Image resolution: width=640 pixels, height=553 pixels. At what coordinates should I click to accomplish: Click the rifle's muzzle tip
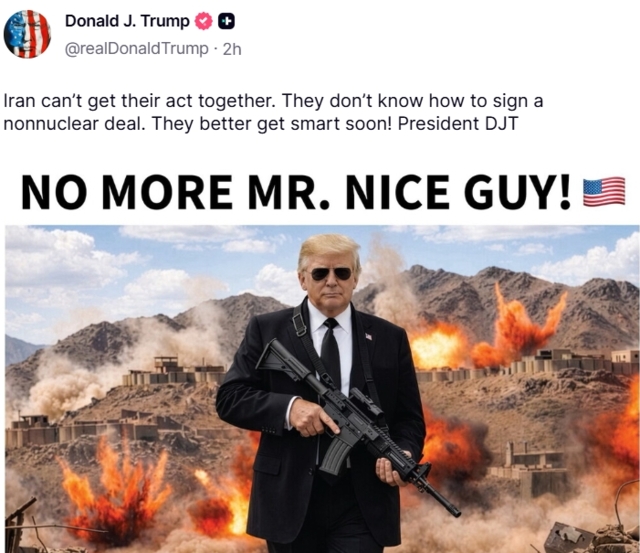pyautogui.click(x=454, y=510)
